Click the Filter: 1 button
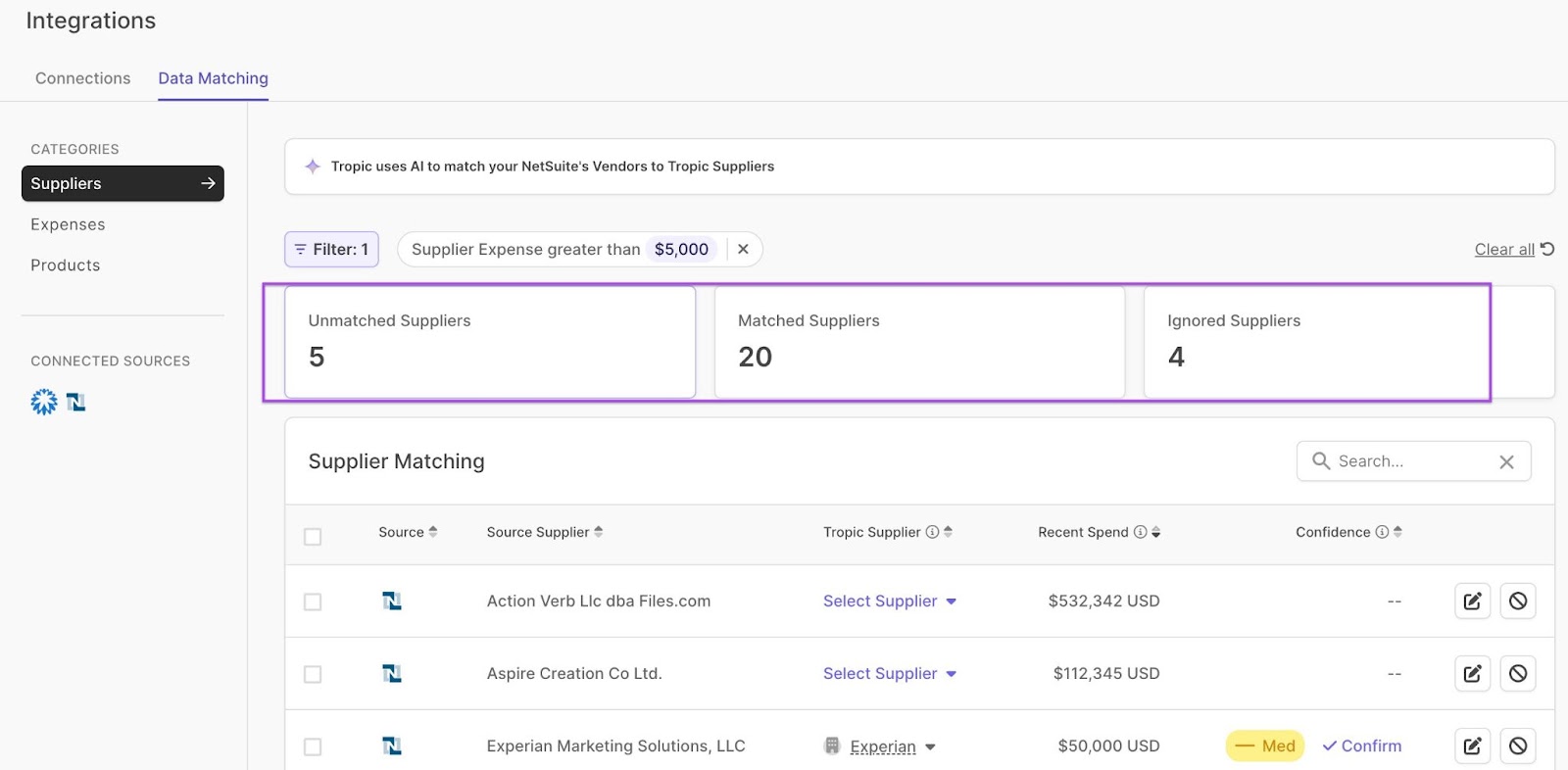Screen dimensions: 1568x770 [331, 250]
